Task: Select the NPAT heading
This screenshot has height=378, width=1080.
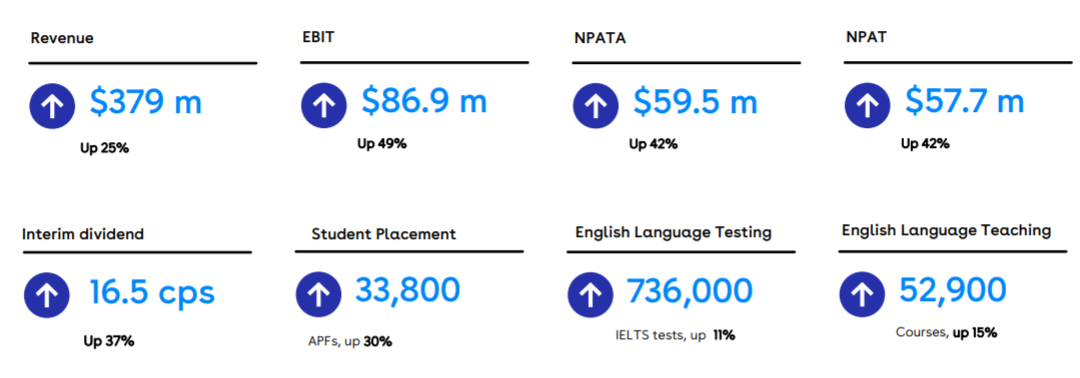Action: [866, 38]
